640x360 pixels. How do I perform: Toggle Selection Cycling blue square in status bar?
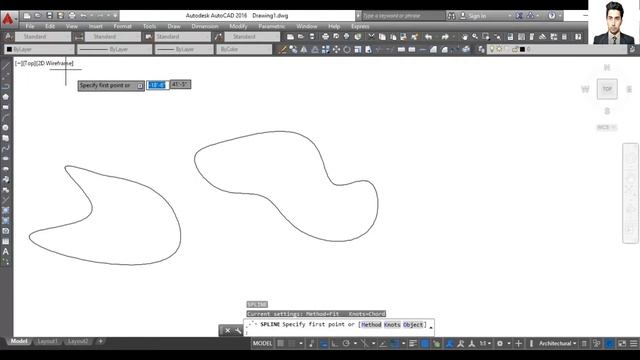[x=425, y=344]
